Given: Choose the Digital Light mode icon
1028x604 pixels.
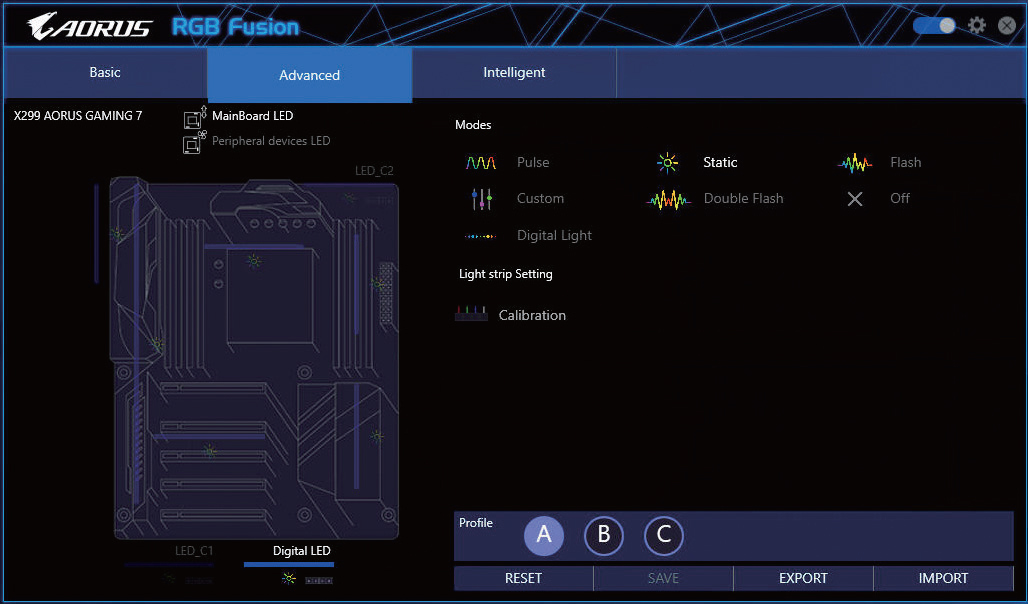Looking at the screenshot, I should click(481, 236).
